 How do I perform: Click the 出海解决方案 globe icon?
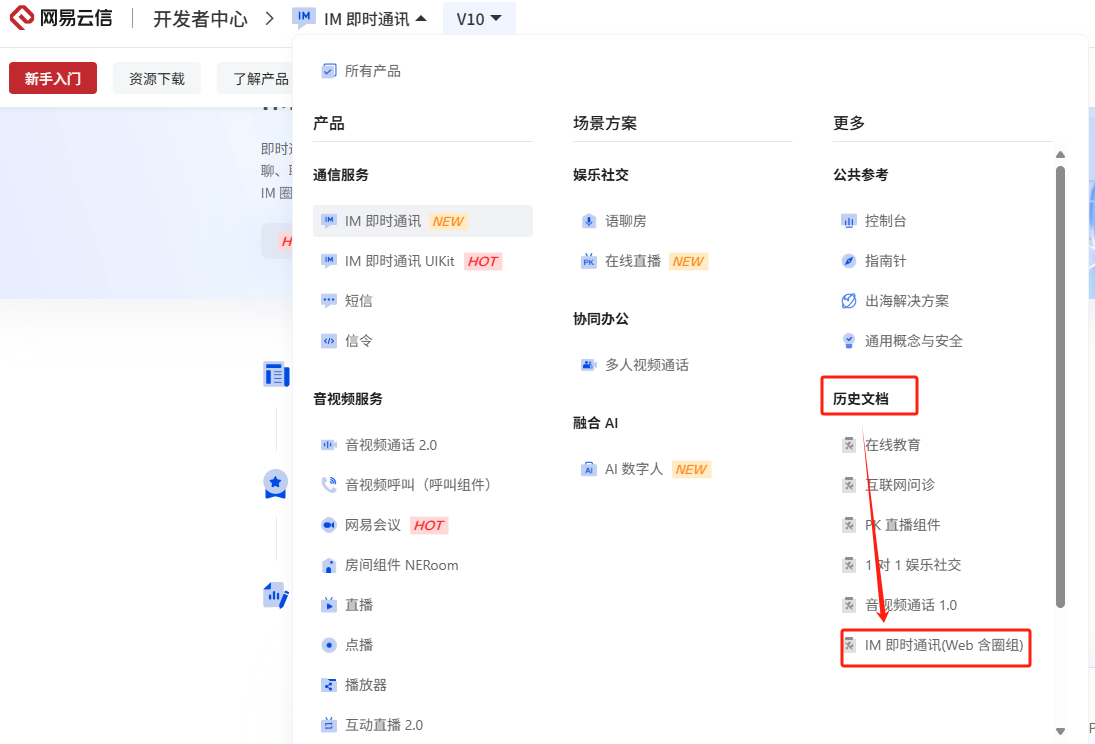[848, 300]
